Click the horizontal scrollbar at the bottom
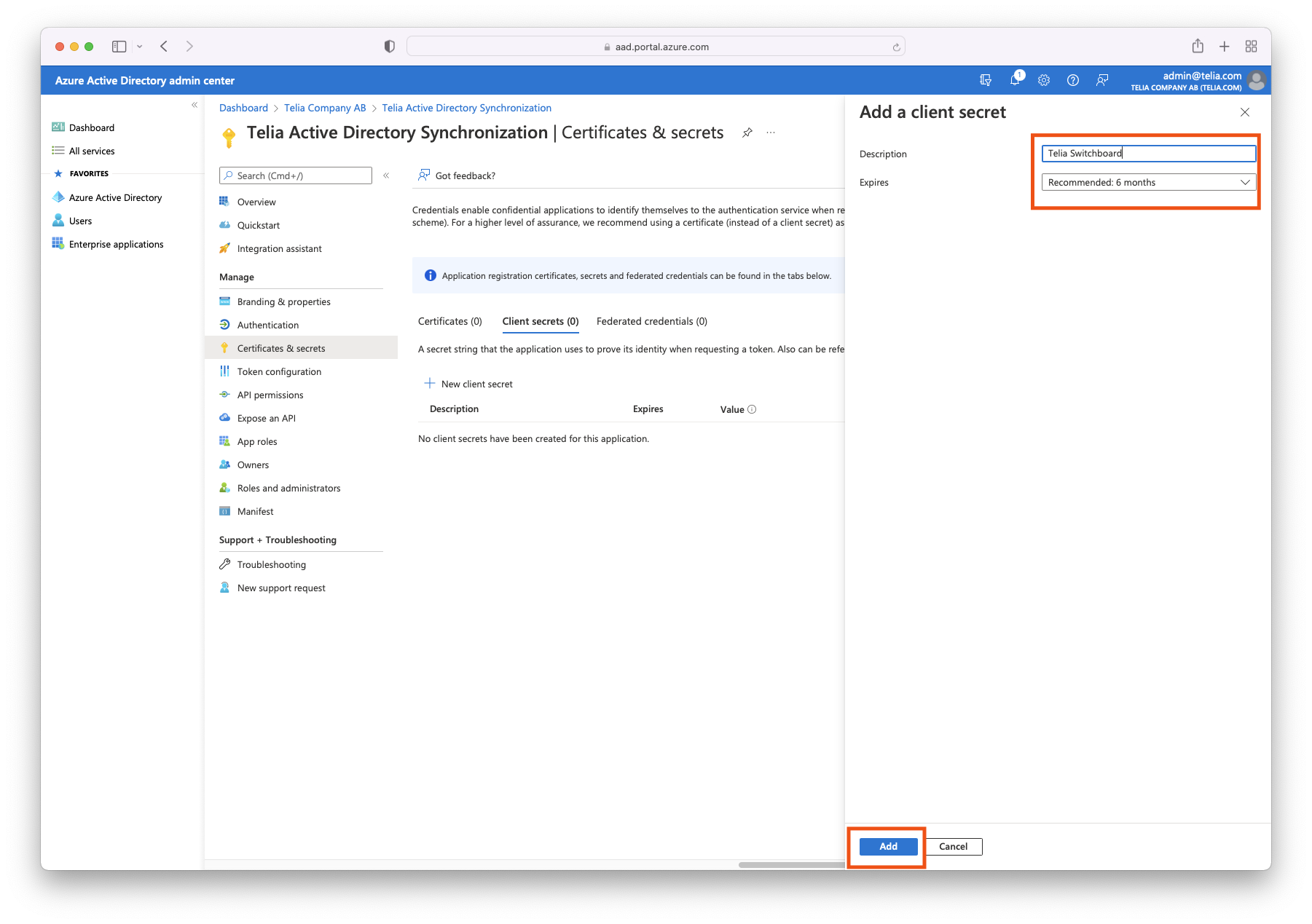The height and width of the screenshot is (924, 1312). 791,865
